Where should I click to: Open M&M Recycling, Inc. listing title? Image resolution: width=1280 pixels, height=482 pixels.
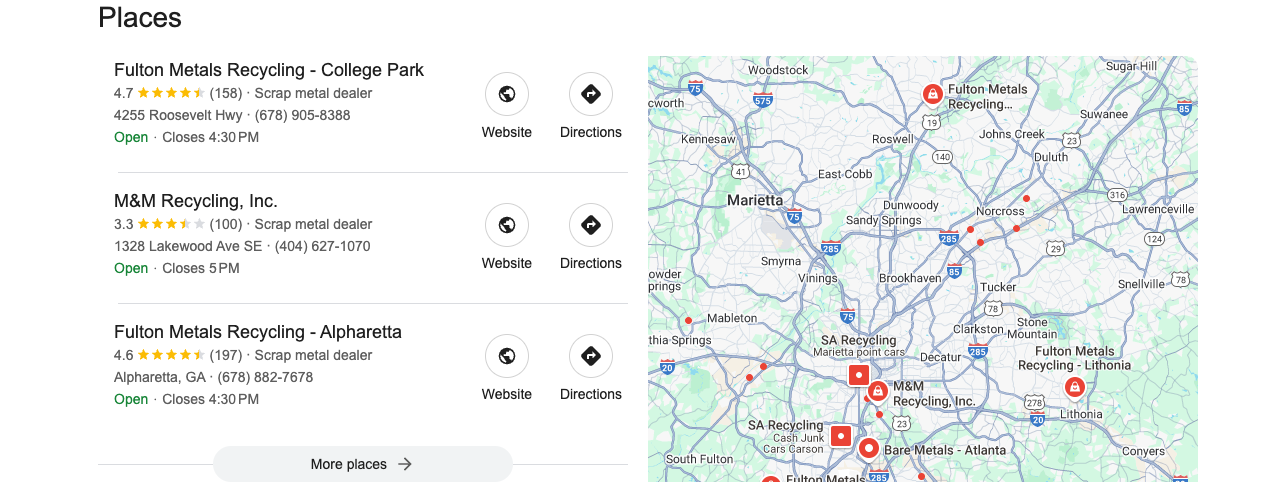coord(196,201)
